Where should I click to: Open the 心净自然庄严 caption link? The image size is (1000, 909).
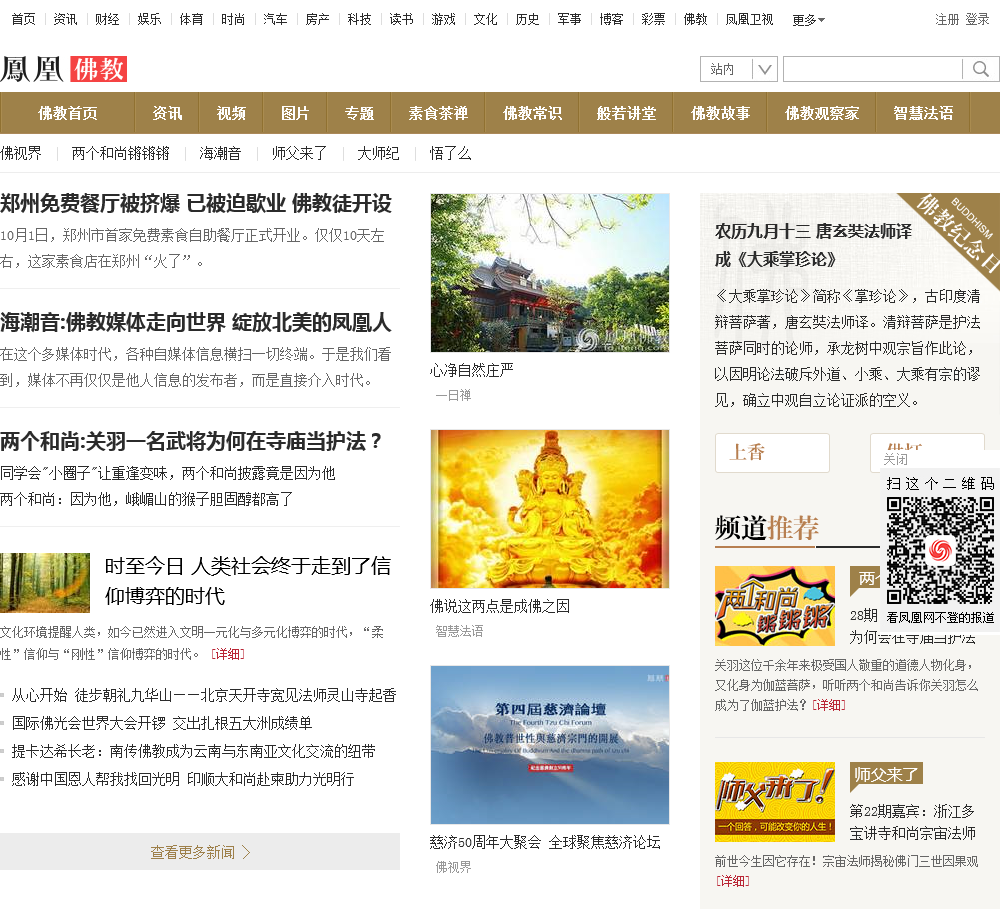click(472, 370)
